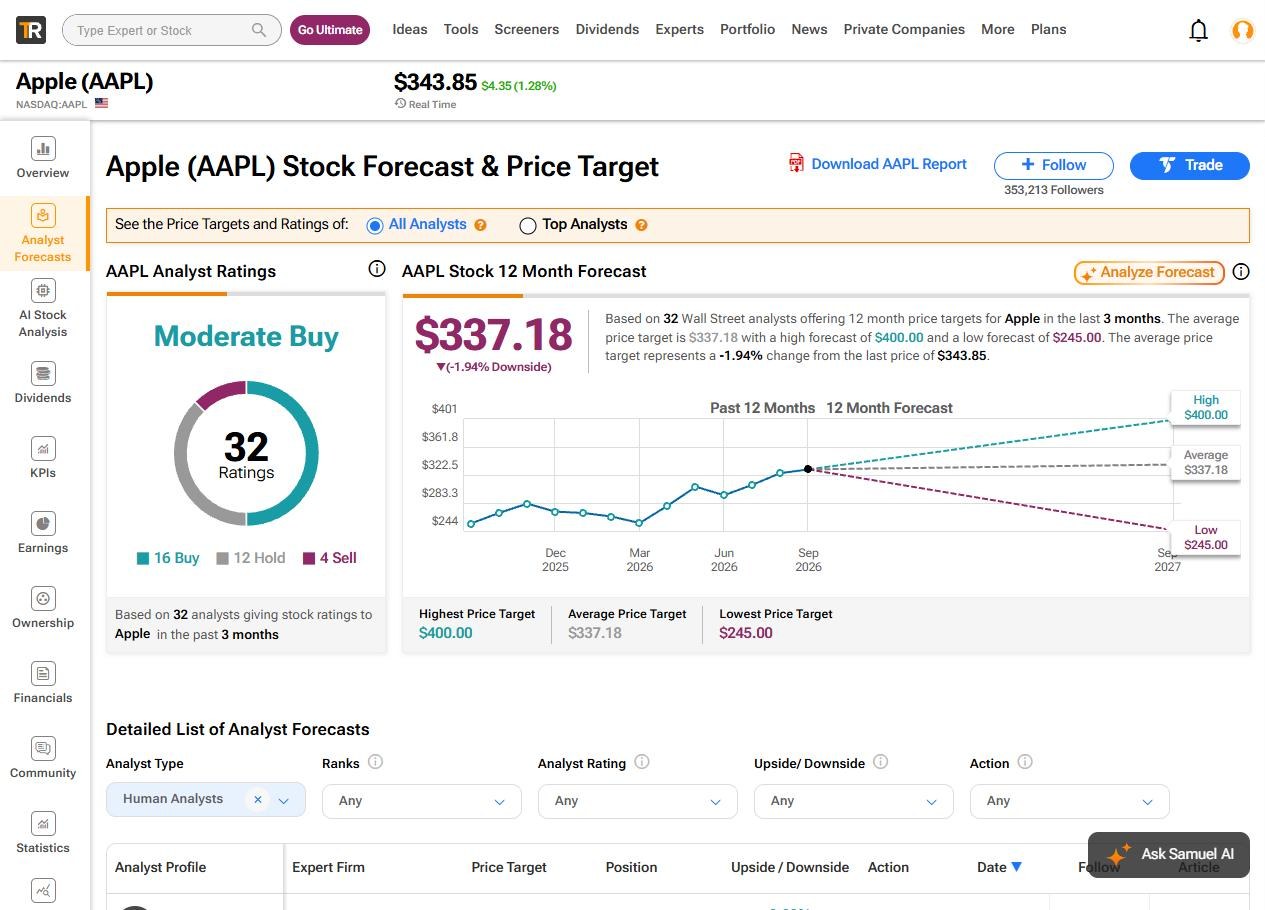Click the Action filter info icon
Viewport: 1265px width, 910px height.
point(1025,762)
